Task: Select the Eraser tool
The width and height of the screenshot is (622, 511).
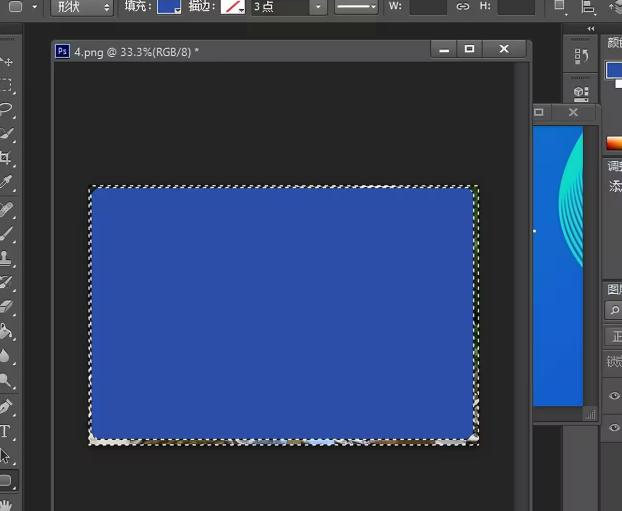Action: tap(7, 307)
